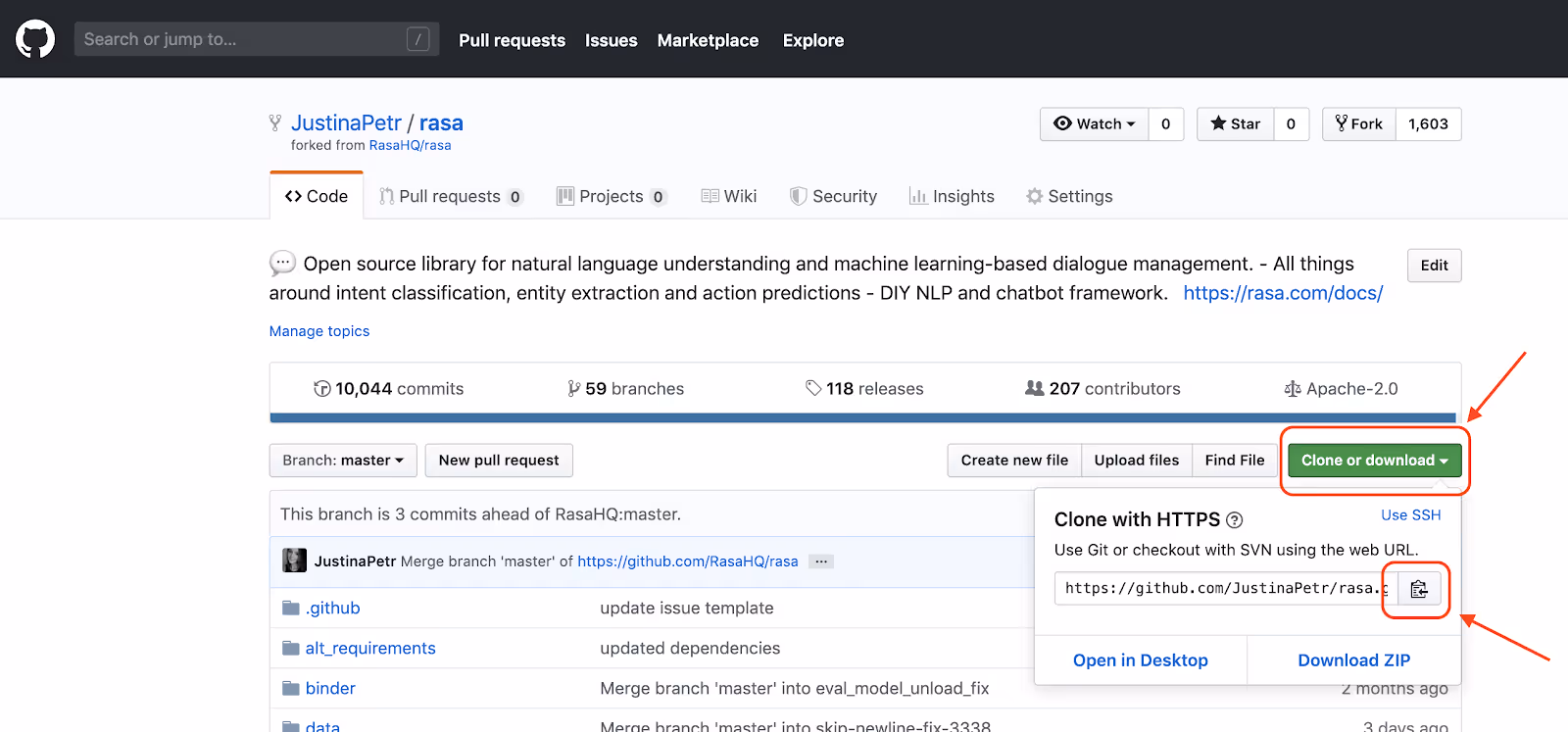Open Apache-2.0 license
The height and width of the screenshot is (732, 1568).
click(1341, 389)
